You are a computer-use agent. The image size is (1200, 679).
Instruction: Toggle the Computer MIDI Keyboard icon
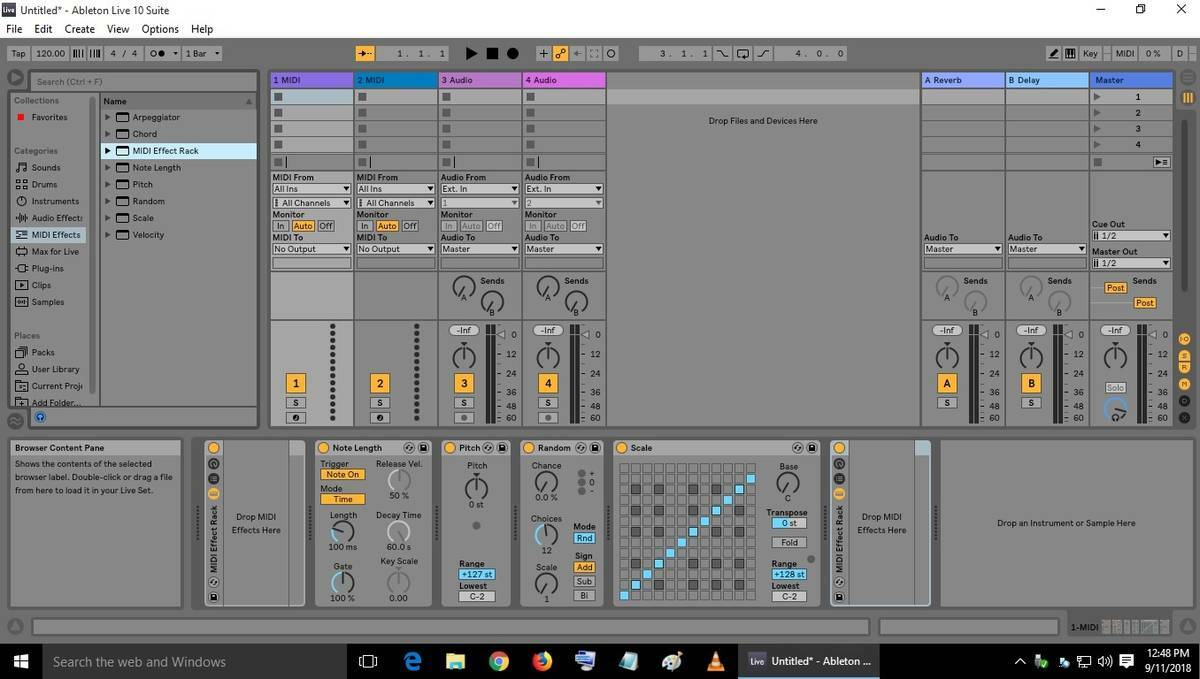[x=1070, y=53]
